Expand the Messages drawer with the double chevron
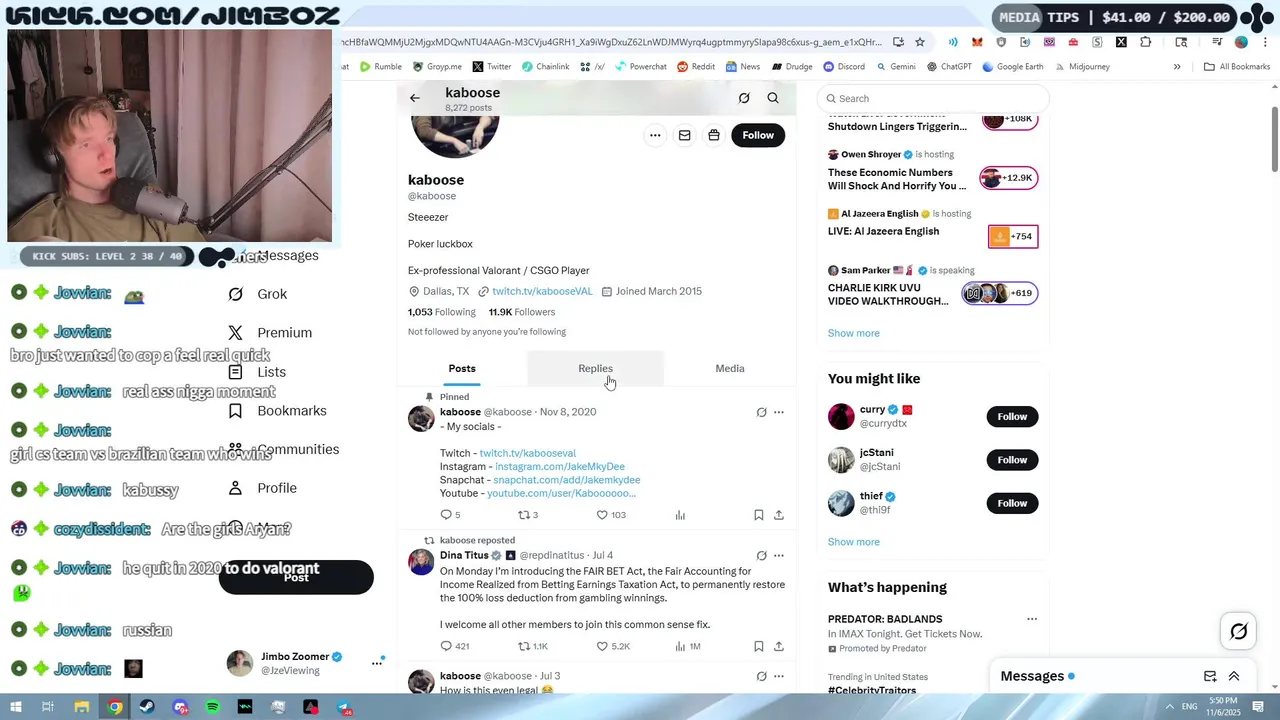 [x=1234, y=676]
